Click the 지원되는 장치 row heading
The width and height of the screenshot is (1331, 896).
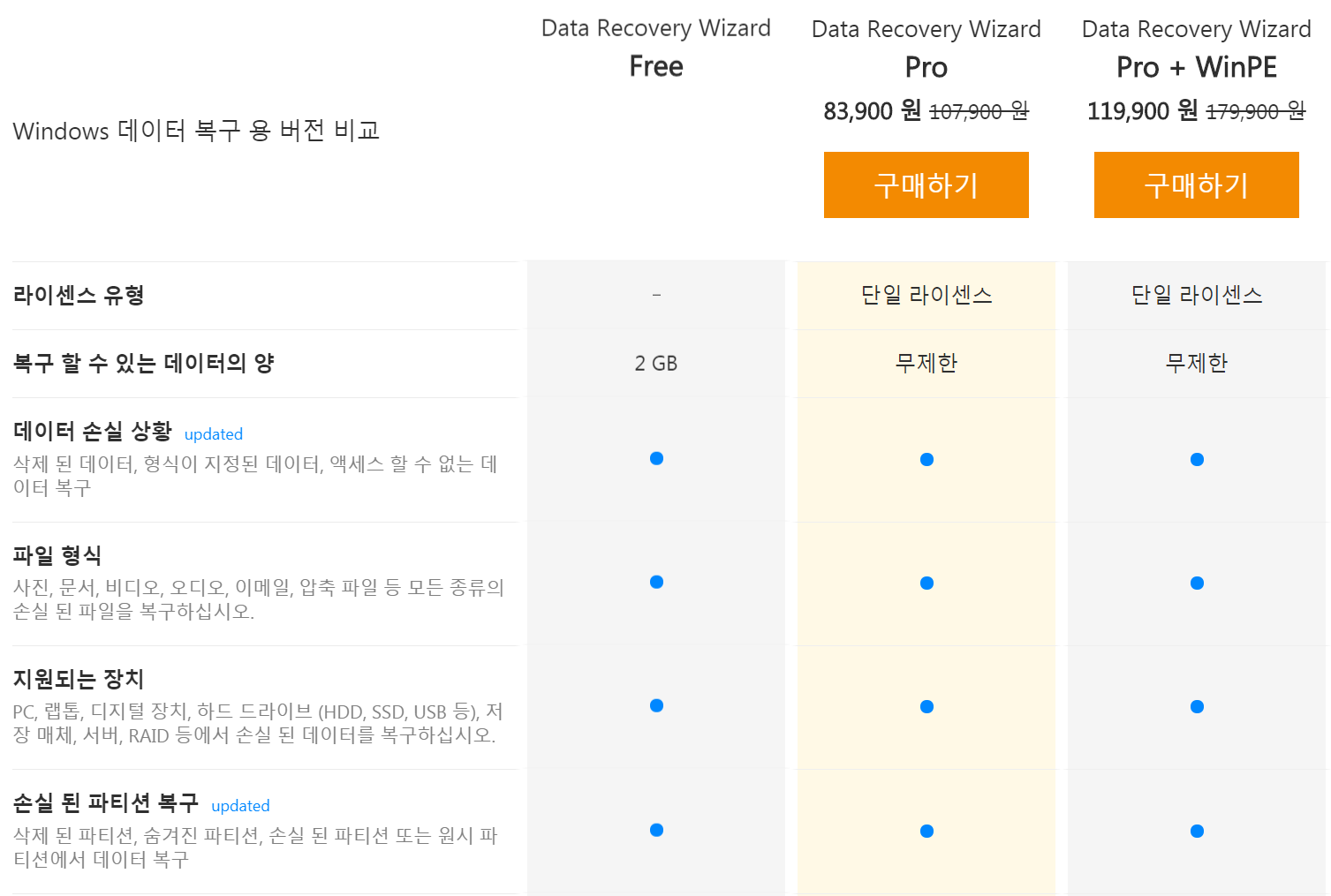(79, 679)
